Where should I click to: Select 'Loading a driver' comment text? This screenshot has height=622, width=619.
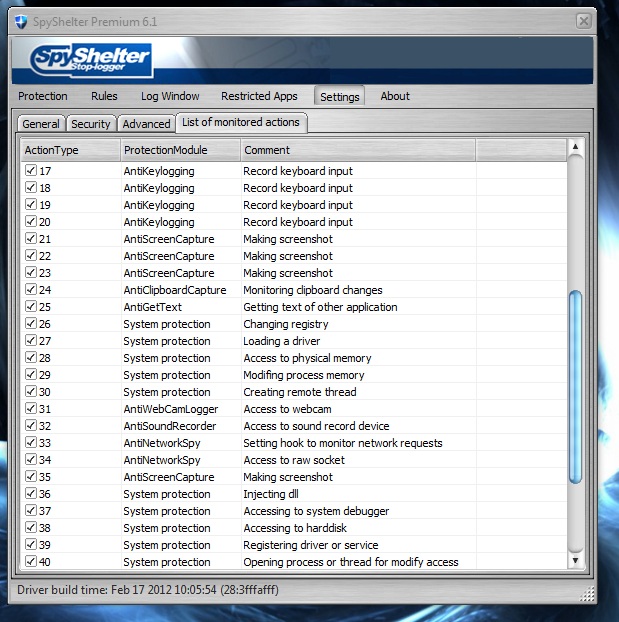point(281,341)
